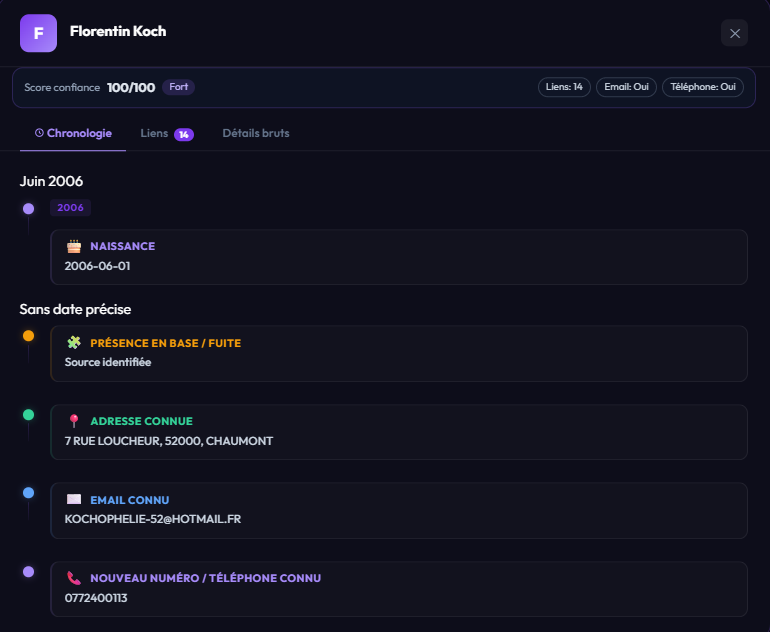Click the puzzle piece icon for Présence en base
The image size is (770, 632).
click(x=74, y=343)
